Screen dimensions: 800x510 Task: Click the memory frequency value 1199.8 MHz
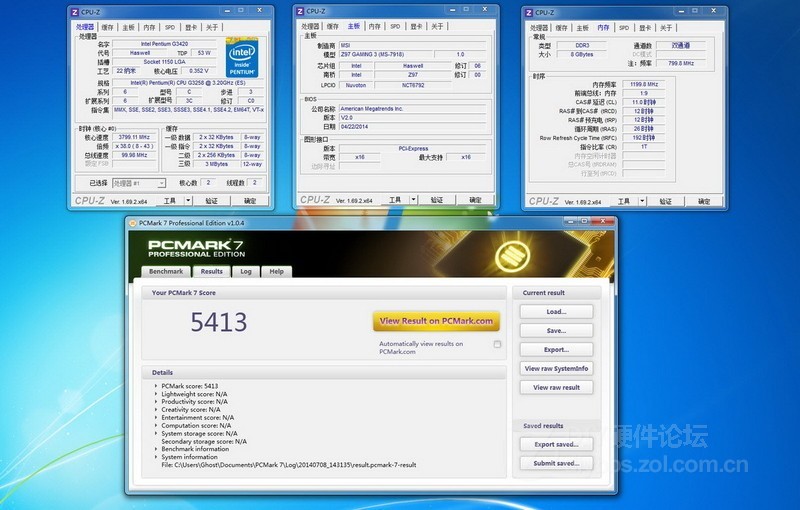coord(644,84)
